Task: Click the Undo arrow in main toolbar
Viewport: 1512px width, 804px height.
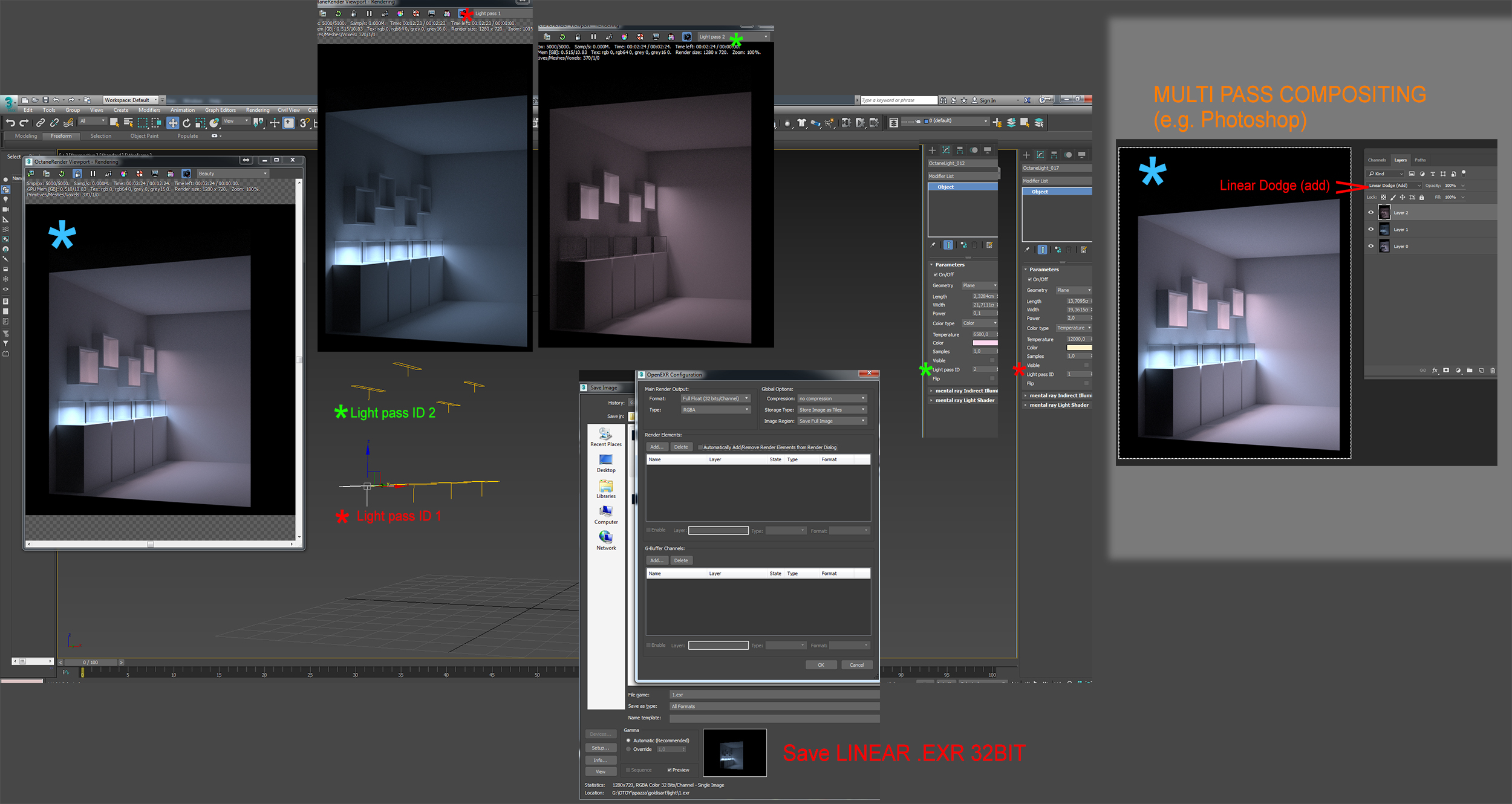Action: point(10,123)
